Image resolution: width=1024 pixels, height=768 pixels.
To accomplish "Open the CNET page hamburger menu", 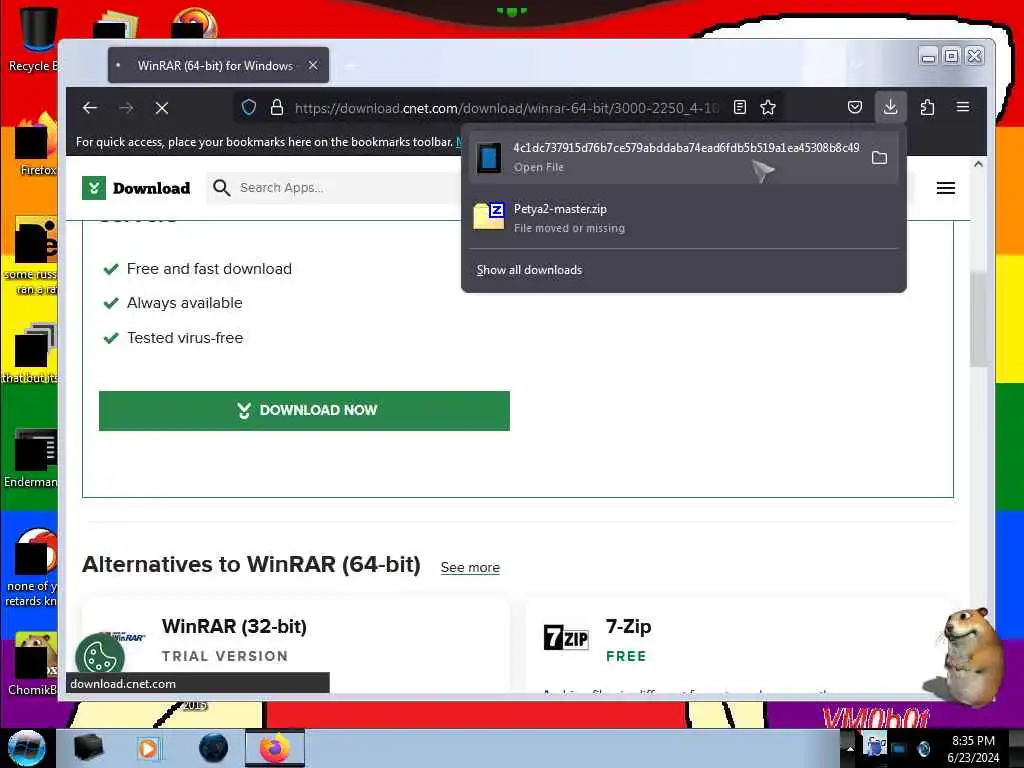I will pos(946,188).
